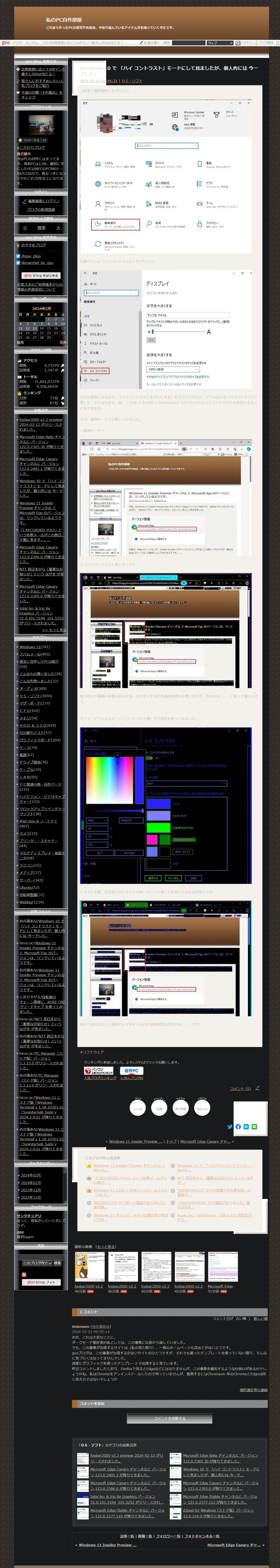Open the ブログ link in top bar
The width and height of the screenshot is (280, 1568).
(x=17, y=43)
